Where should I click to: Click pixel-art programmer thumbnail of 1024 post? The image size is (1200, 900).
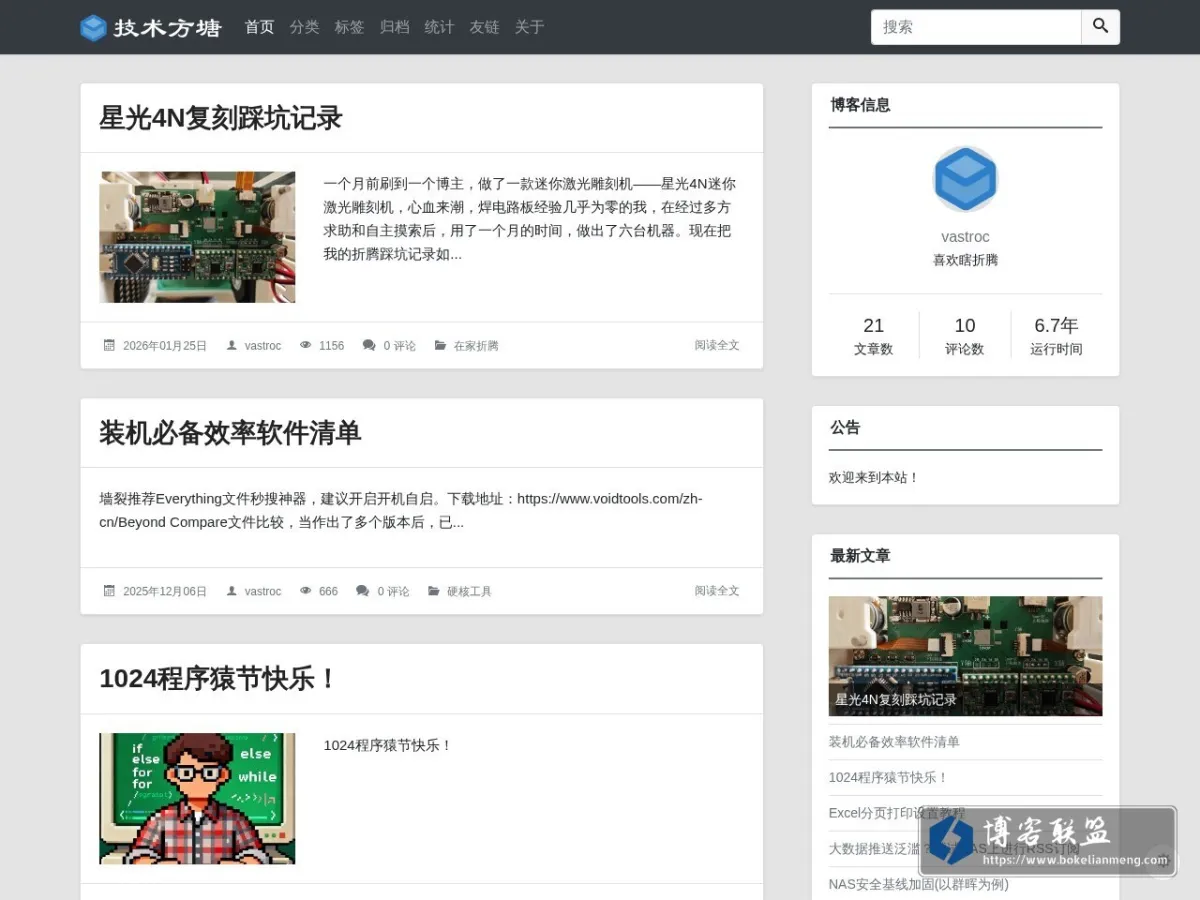click(197, 799)
